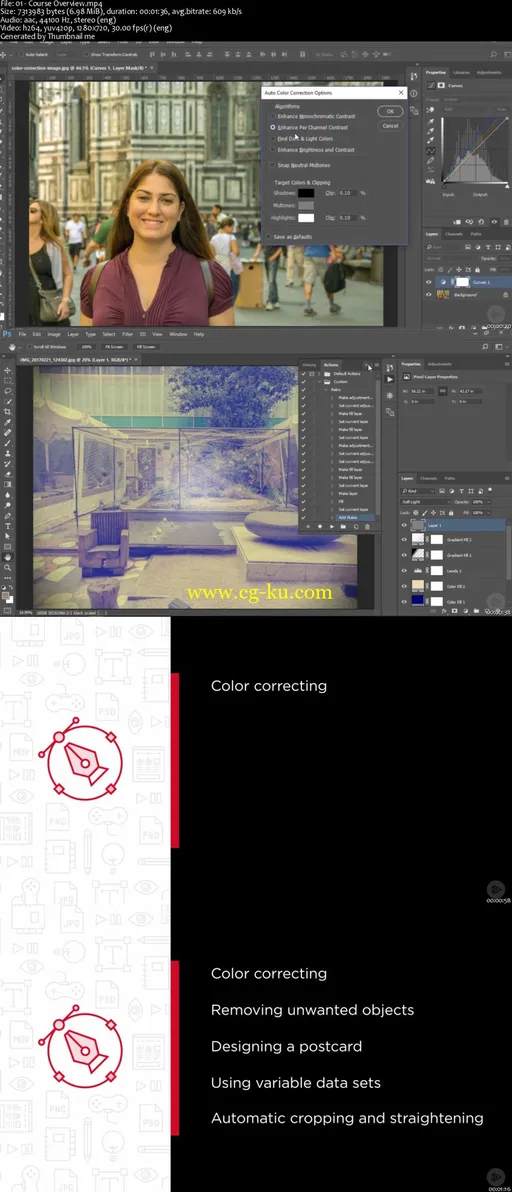Click the Shadows Clip value field
Viewport: 512px width, 1192px height.
(348, 193)
